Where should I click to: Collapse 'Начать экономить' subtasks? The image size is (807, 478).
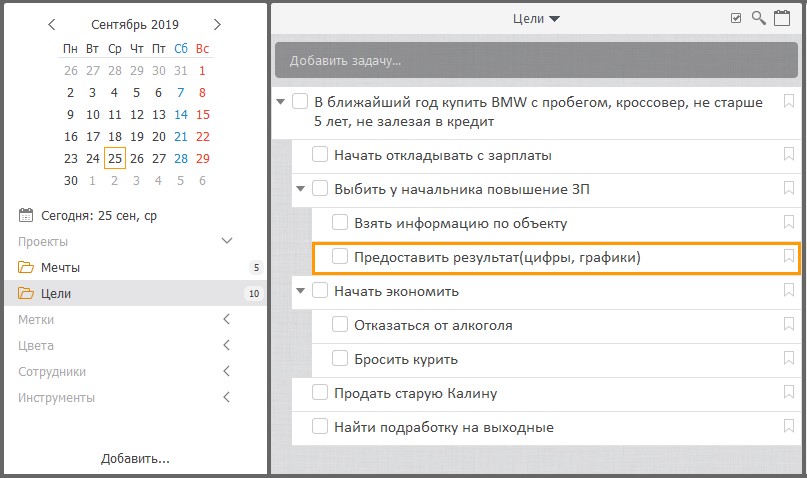point(301,291)
